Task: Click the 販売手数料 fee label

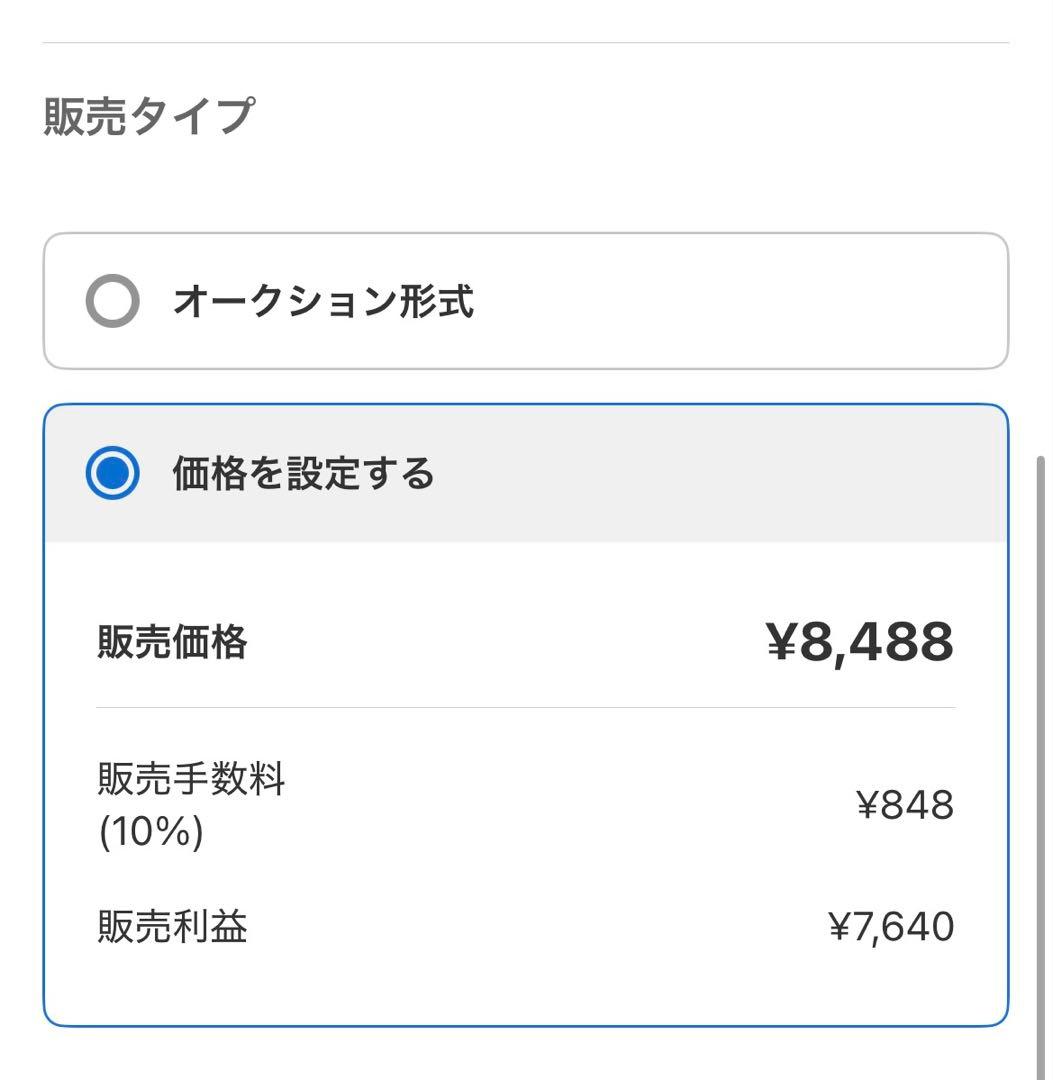Action: (191, 779)
